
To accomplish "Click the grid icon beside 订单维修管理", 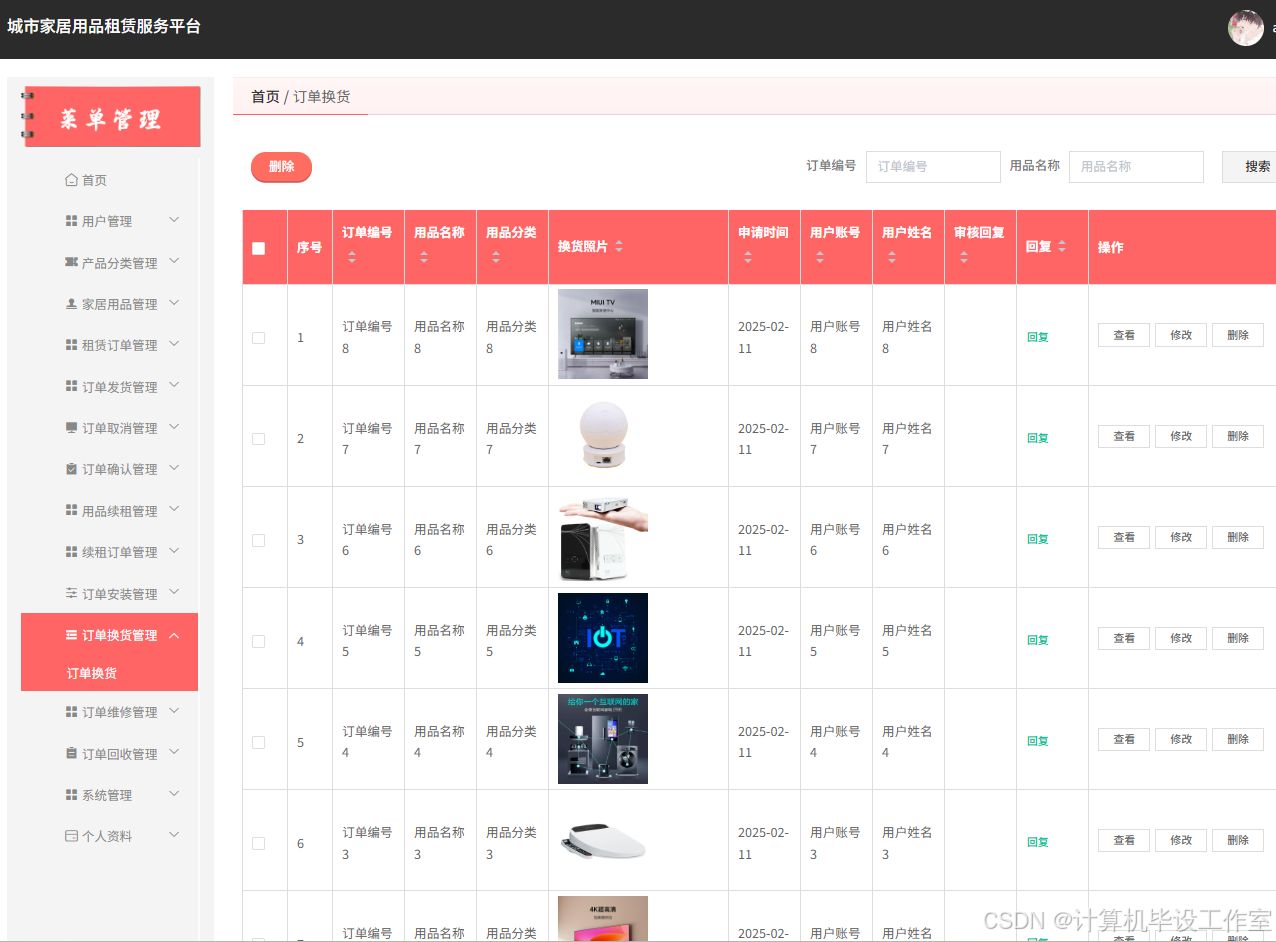I will click(71, 712).
